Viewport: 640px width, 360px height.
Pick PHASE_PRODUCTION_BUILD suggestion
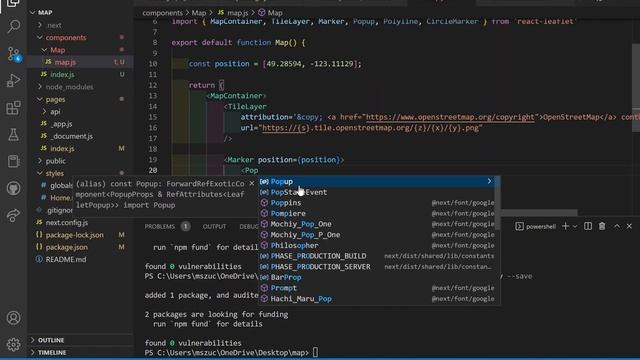pyautogui.click(x=377, y=256)
